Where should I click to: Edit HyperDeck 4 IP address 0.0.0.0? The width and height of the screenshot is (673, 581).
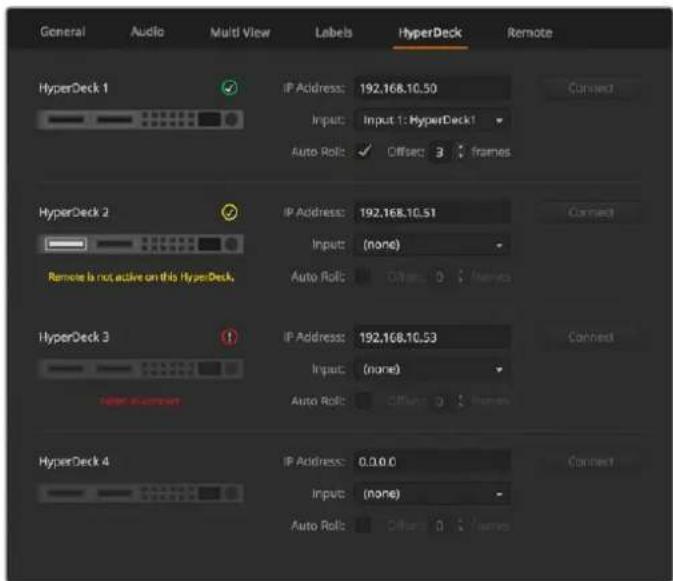tap(432, 462)
